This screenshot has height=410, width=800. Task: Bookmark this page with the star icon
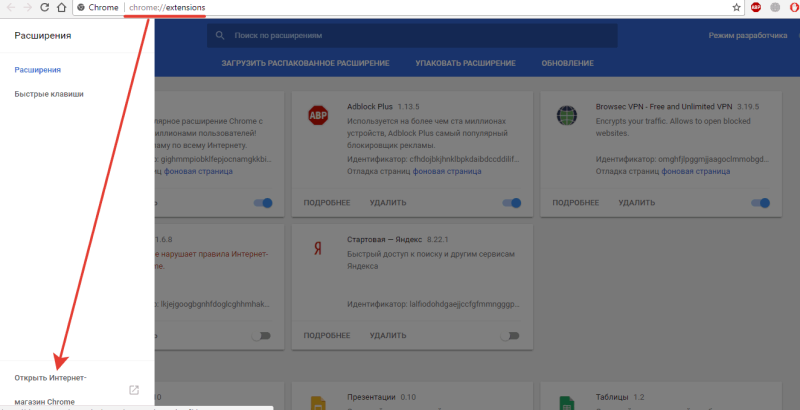736,7
